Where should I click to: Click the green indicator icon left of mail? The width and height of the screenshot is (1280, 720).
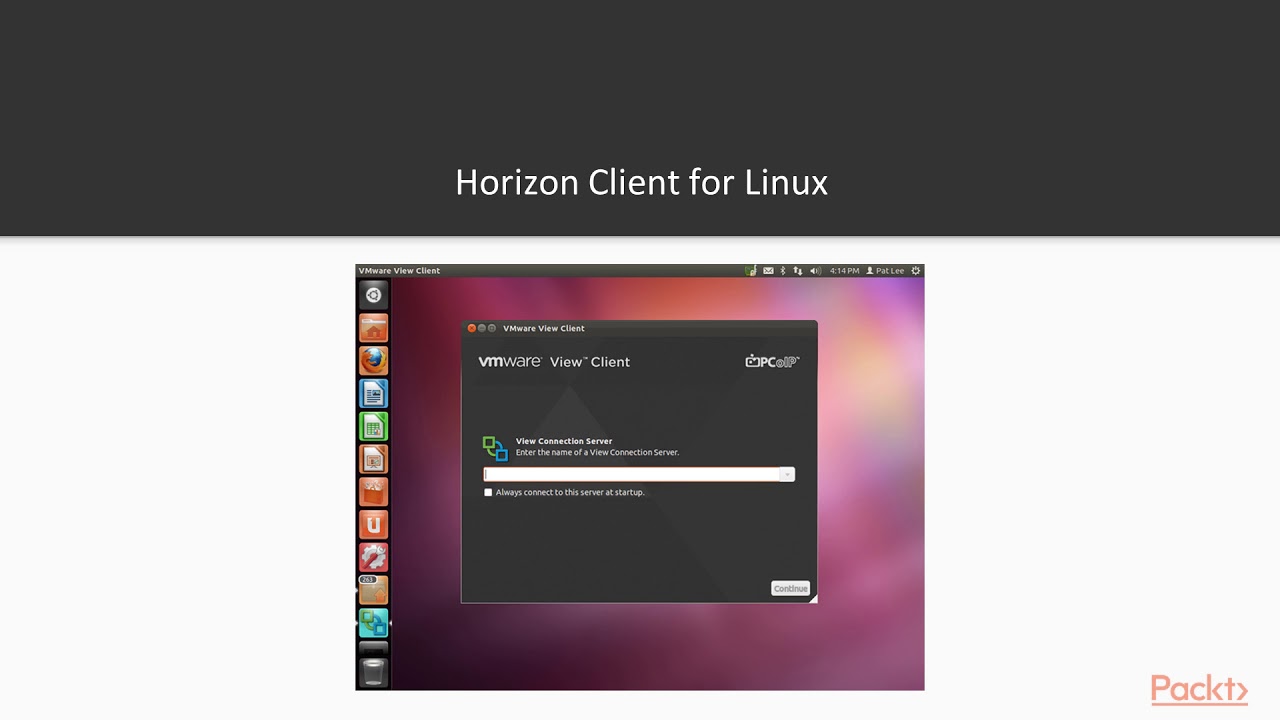pos(751,271)
